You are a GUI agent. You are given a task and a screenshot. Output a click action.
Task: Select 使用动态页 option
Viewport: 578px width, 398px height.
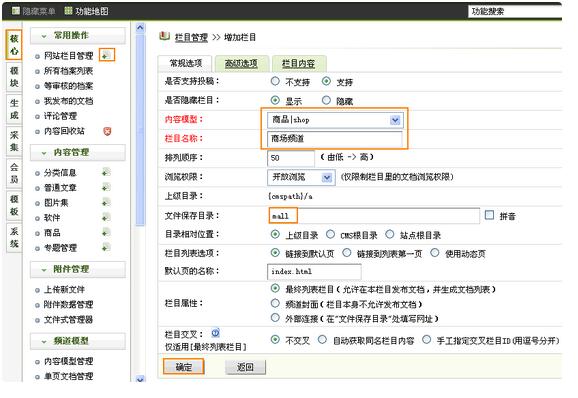coord(435,253)
